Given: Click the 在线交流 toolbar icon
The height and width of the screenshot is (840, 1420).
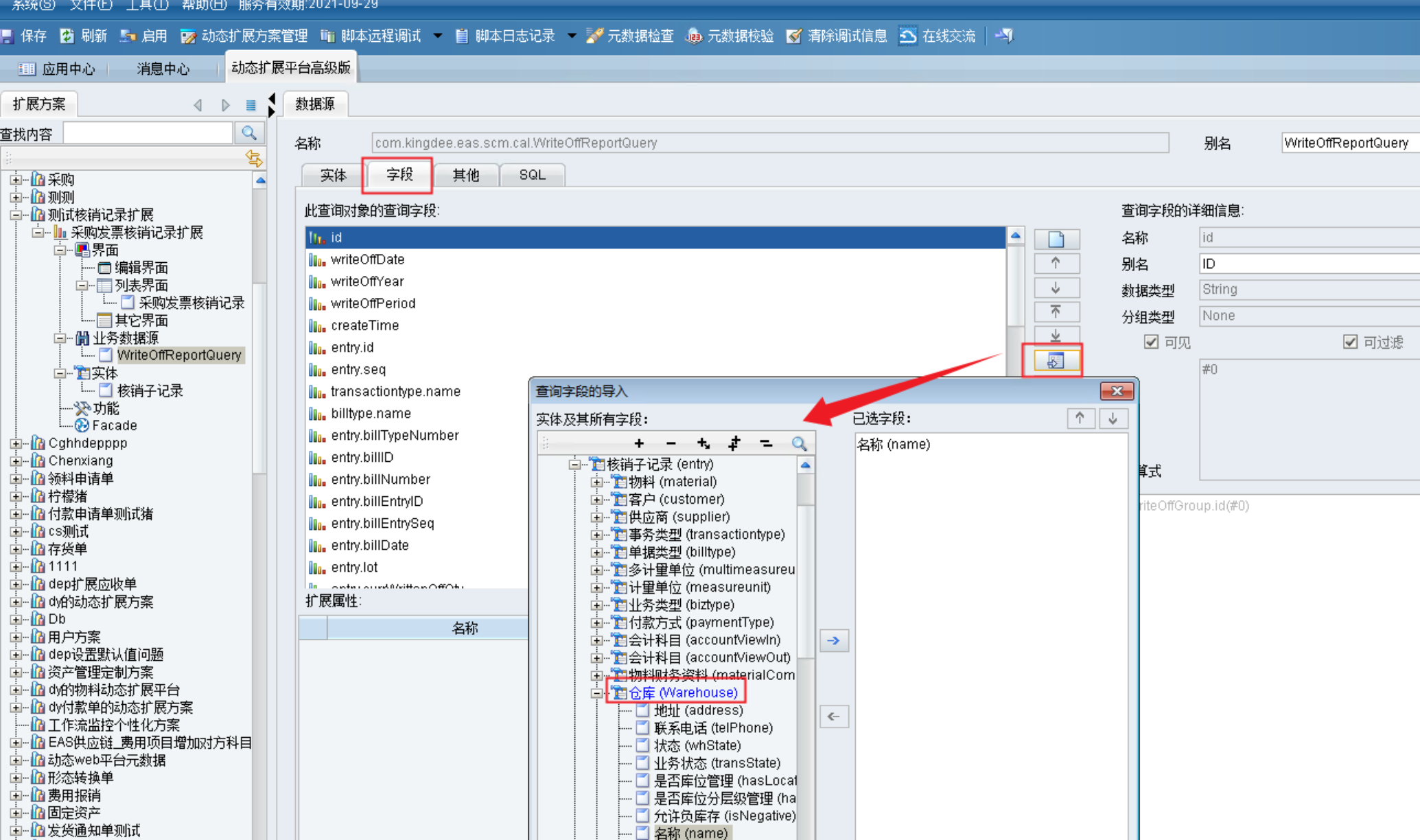Looking at the screenshot, I should coord(908,36).
